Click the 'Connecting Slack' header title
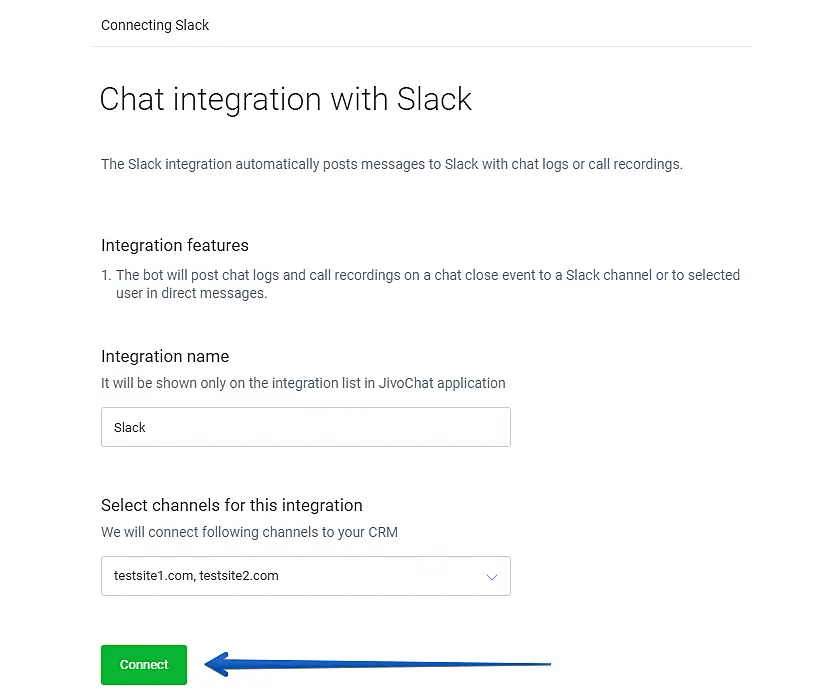Screen dimensions: 836x695 point(155,25)
